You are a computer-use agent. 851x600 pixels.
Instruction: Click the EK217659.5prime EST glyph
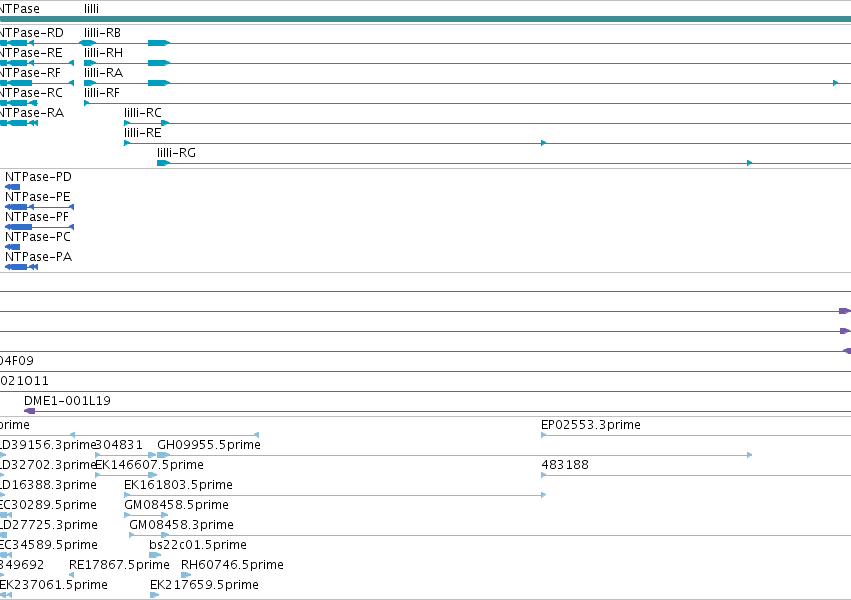tap(155, 595)
